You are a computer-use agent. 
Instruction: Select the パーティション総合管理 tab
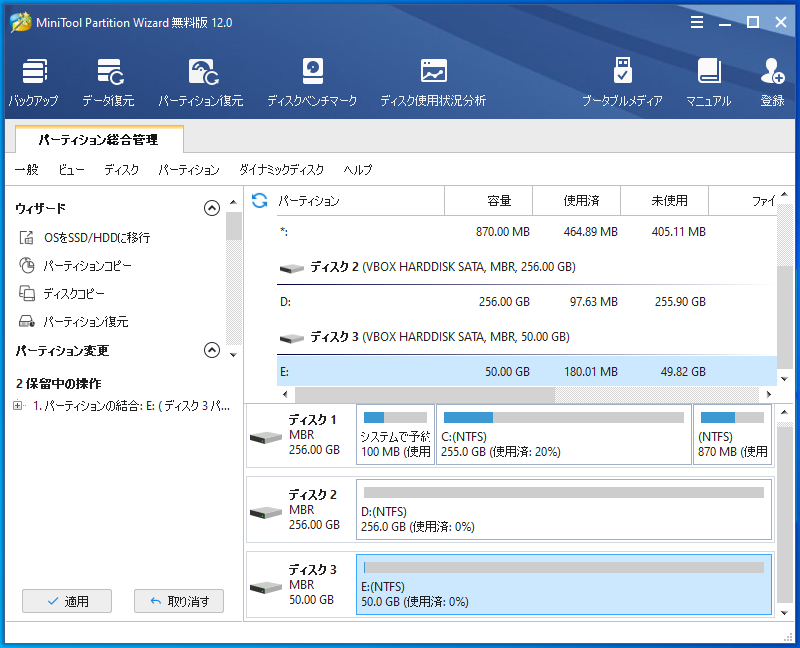tap(99, 139)
